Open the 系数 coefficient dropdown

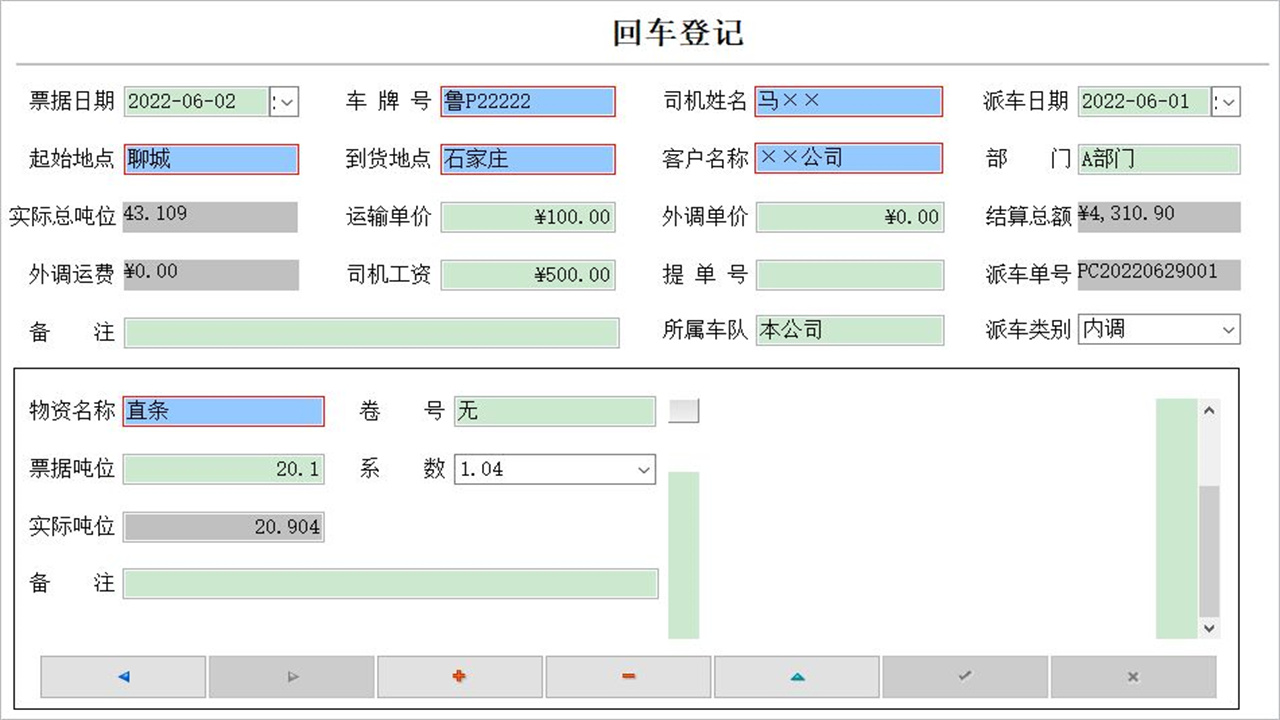(x=641, y=468)
